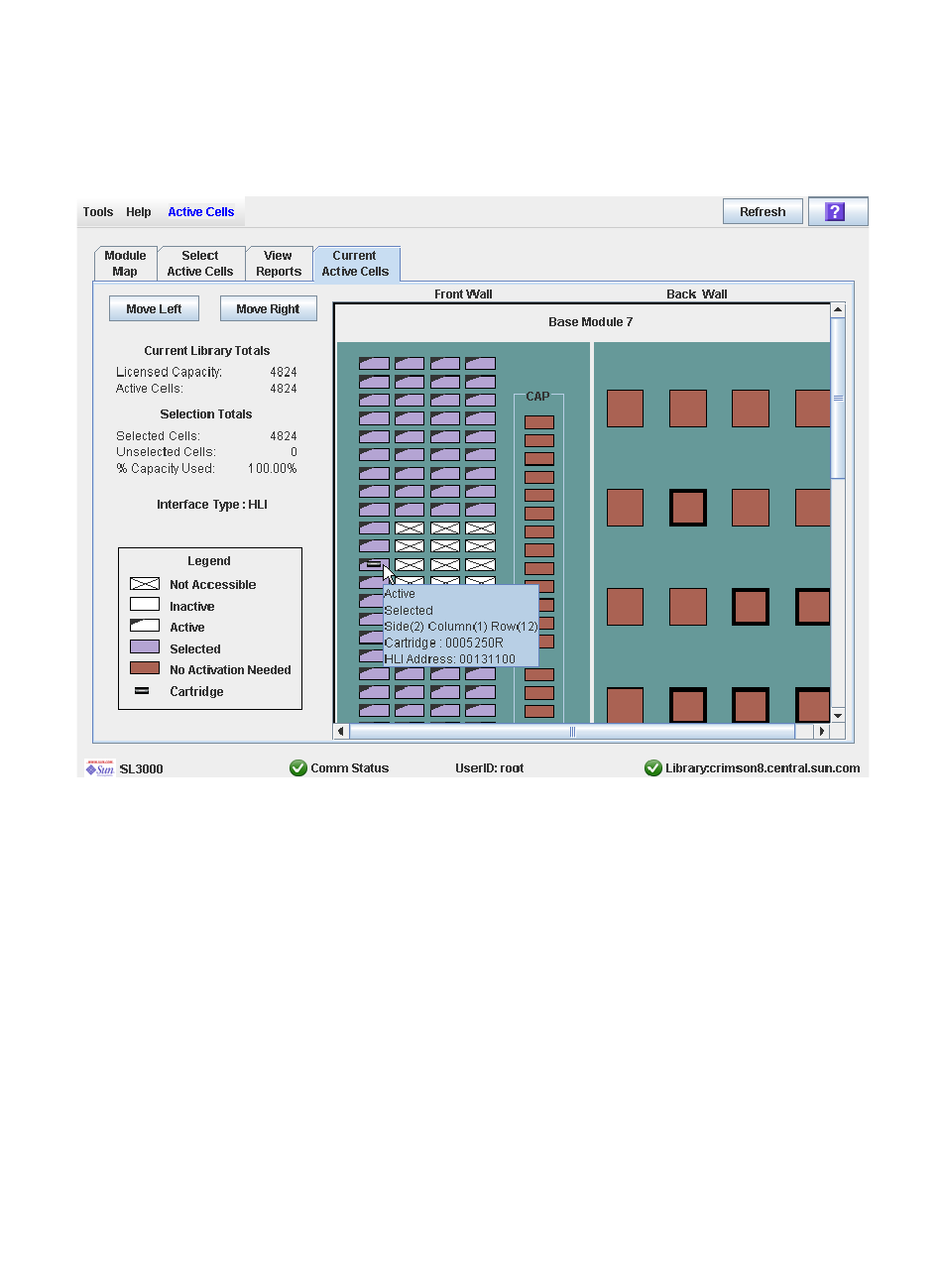Click the Sun logo icon
Screen dimensions: 942x1288
[x=100, y=768]
